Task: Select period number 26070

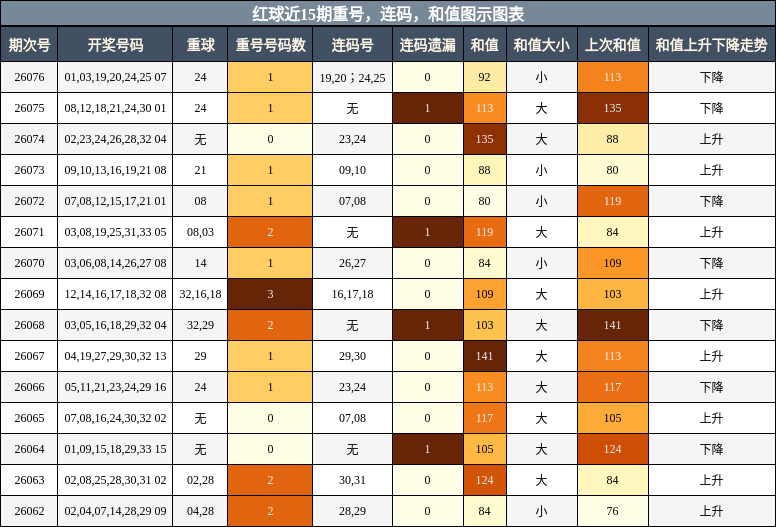Action: [29, 263]
